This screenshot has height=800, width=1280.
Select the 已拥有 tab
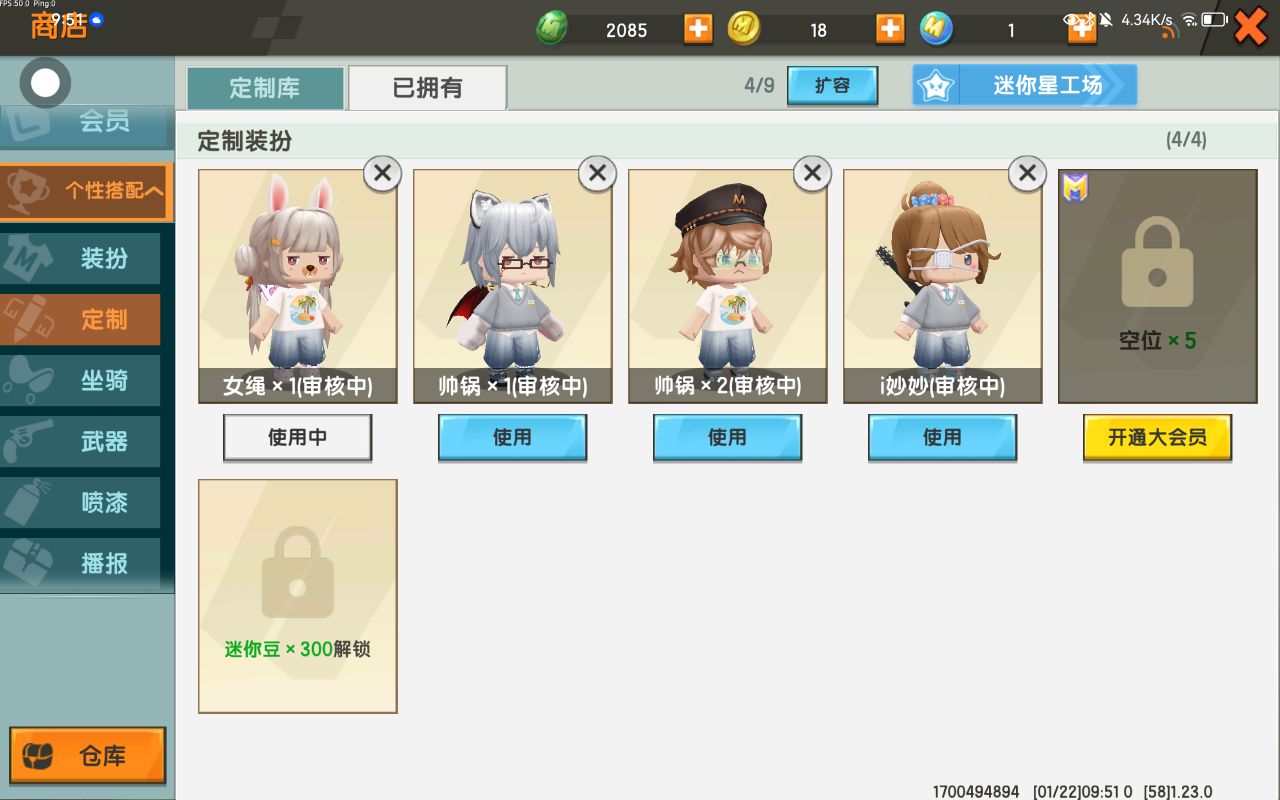tap(427, 88)
